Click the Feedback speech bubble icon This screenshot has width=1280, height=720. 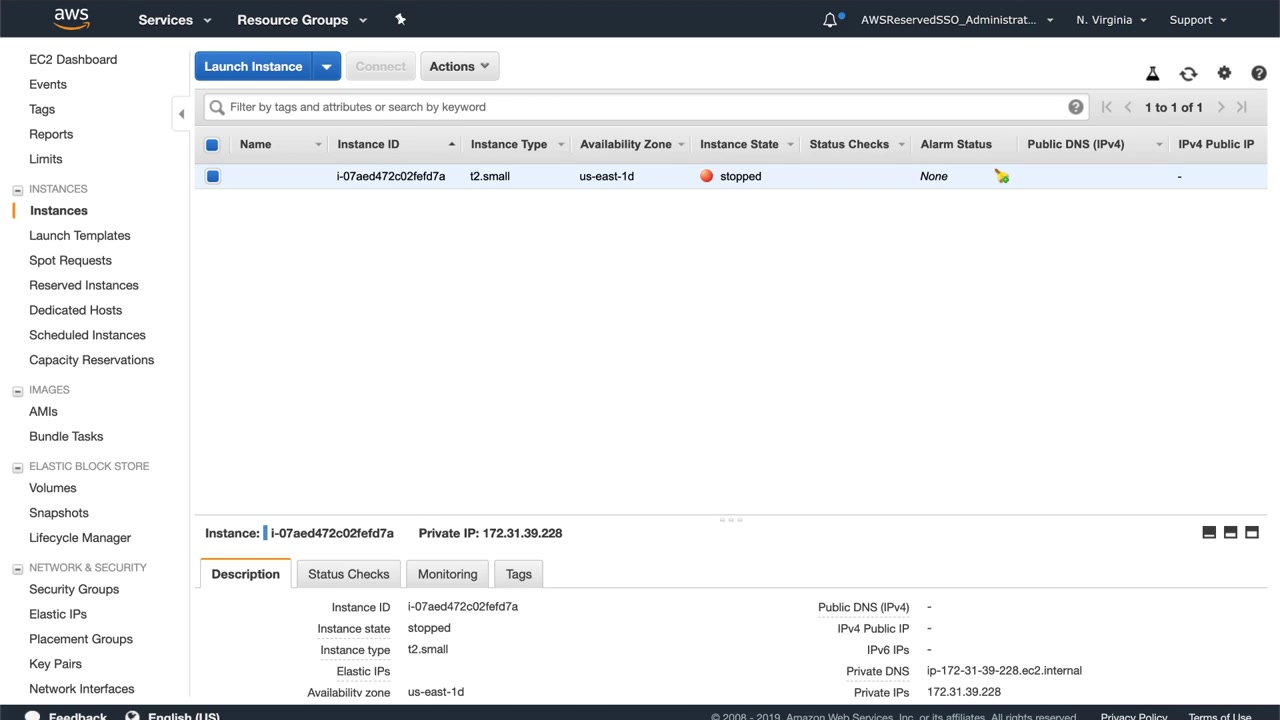tap(32, 716)
